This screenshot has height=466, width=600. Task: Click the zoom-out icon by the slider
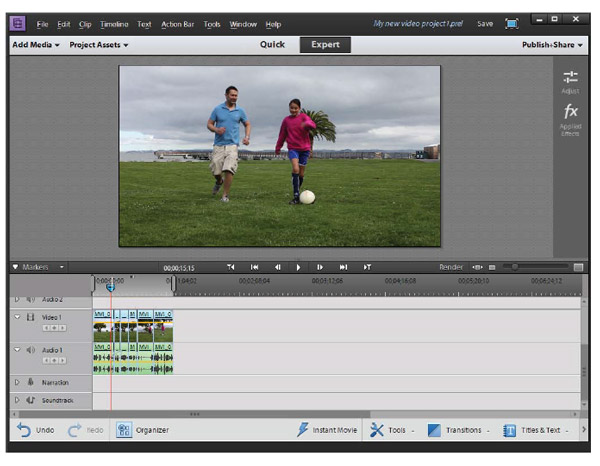point(492,267)
